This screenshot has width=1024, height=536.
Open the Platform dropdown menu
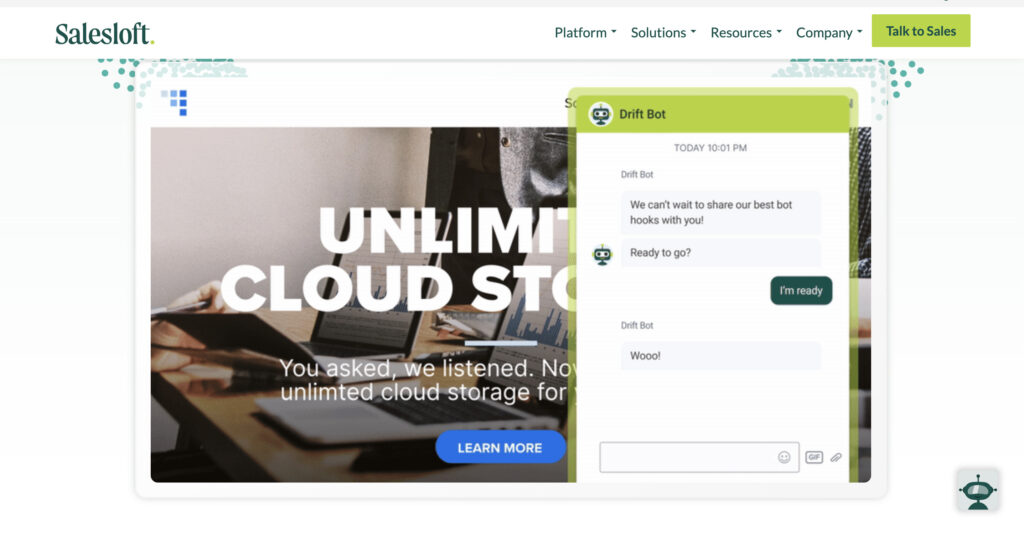point(585,32)
